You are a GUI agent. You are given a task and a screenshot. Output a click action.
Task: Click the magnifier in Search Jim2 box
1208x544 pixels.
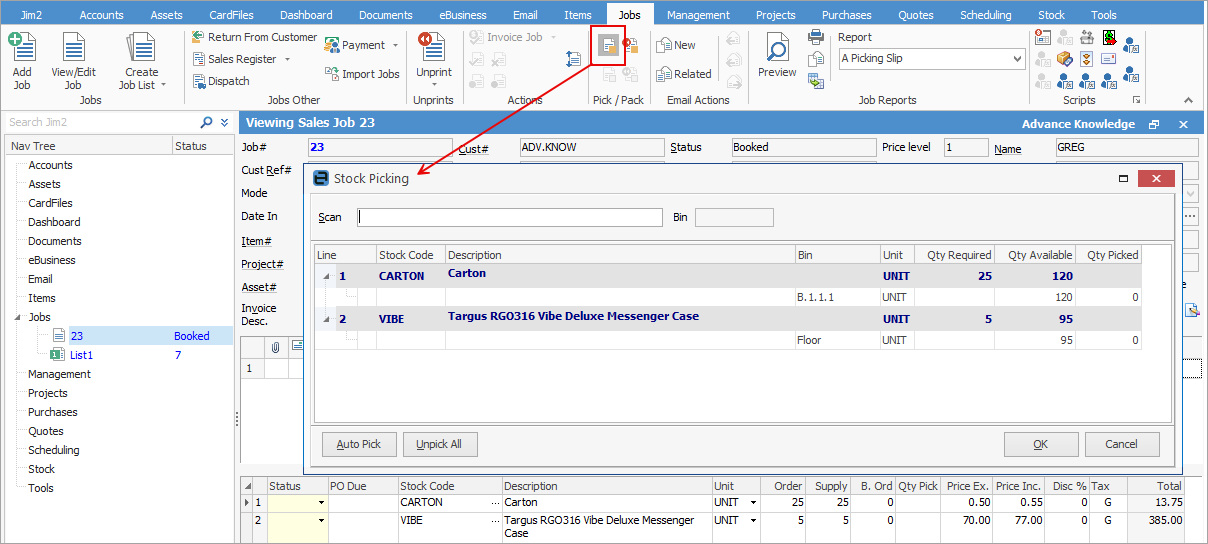point(207,122)
